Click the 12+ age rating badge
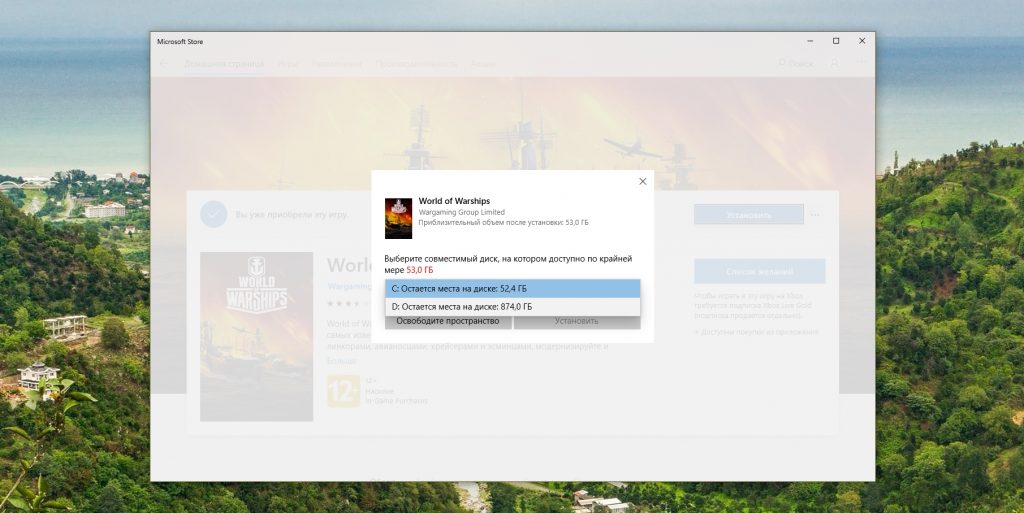This screenshot has width=1024, height=513. click(x=343, y=391)
